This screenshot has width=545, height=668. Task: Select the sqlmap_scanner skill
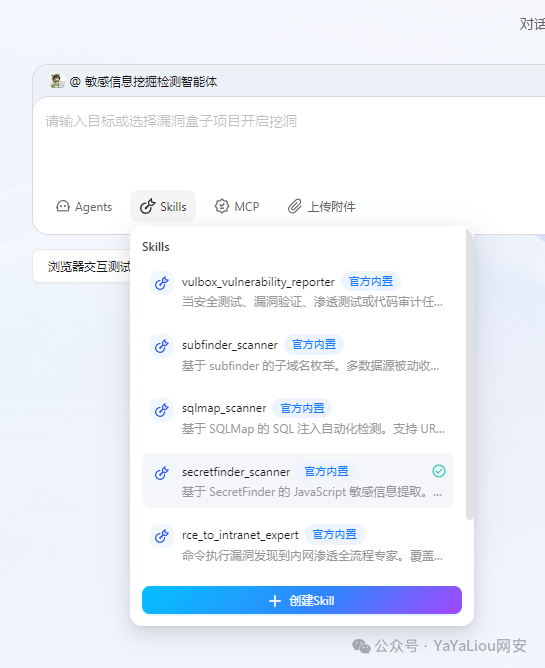tap(298, 418)
